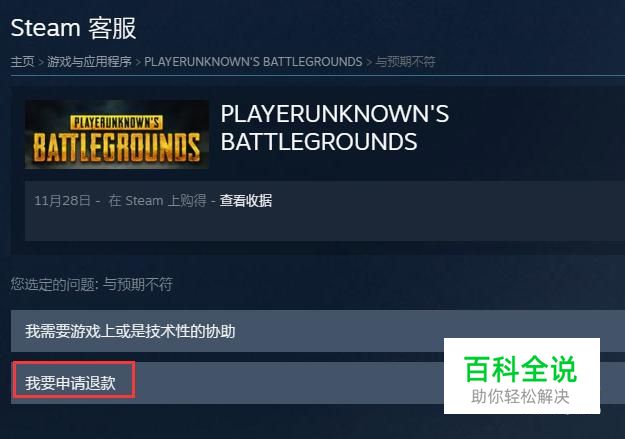
Task: Select PLAYERUNKNOWN'S BATTLEGROUNDS in the breadcrumb trail
Action: coord(253,62)
